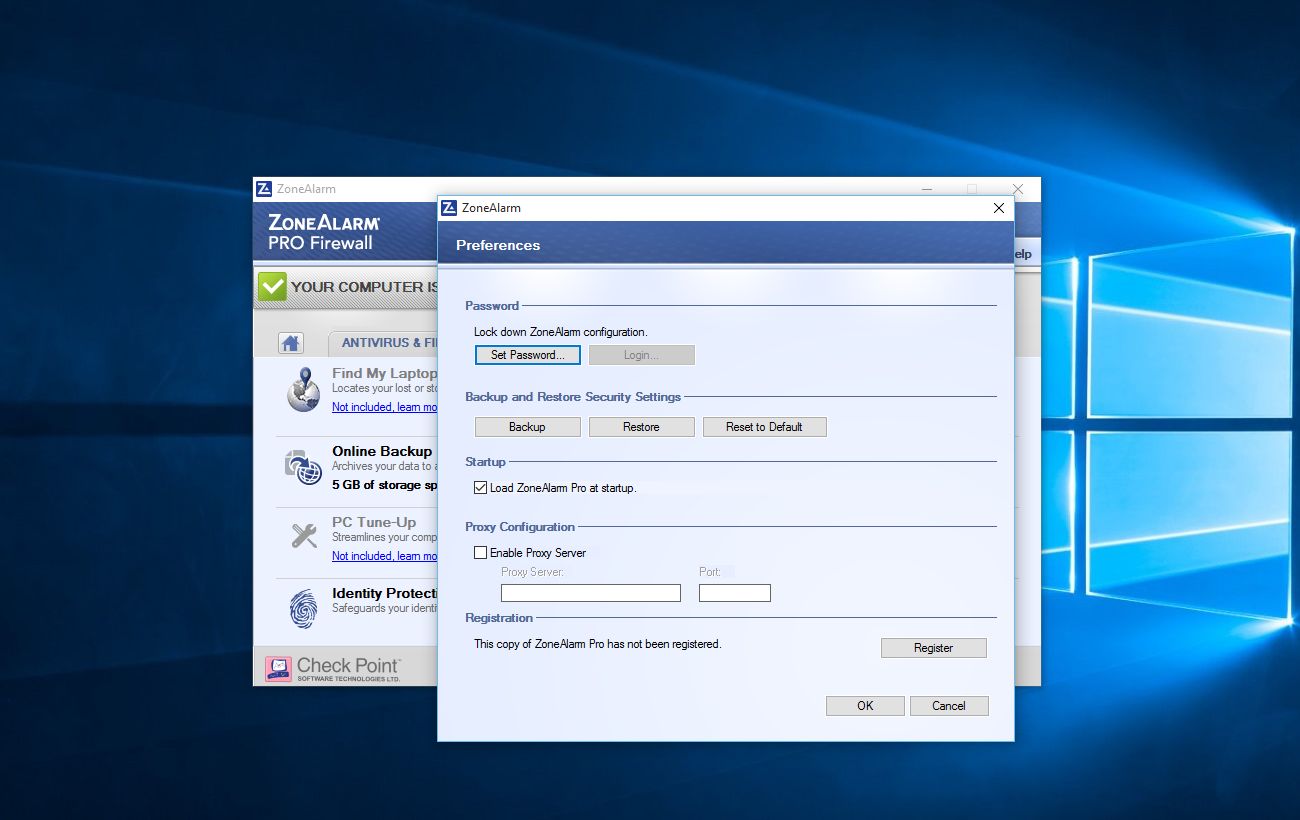The width and height of the screenshot is (1300, 820).
Task: Click the Identity Protection fingerprint icon
Action: tap(303, 608)
